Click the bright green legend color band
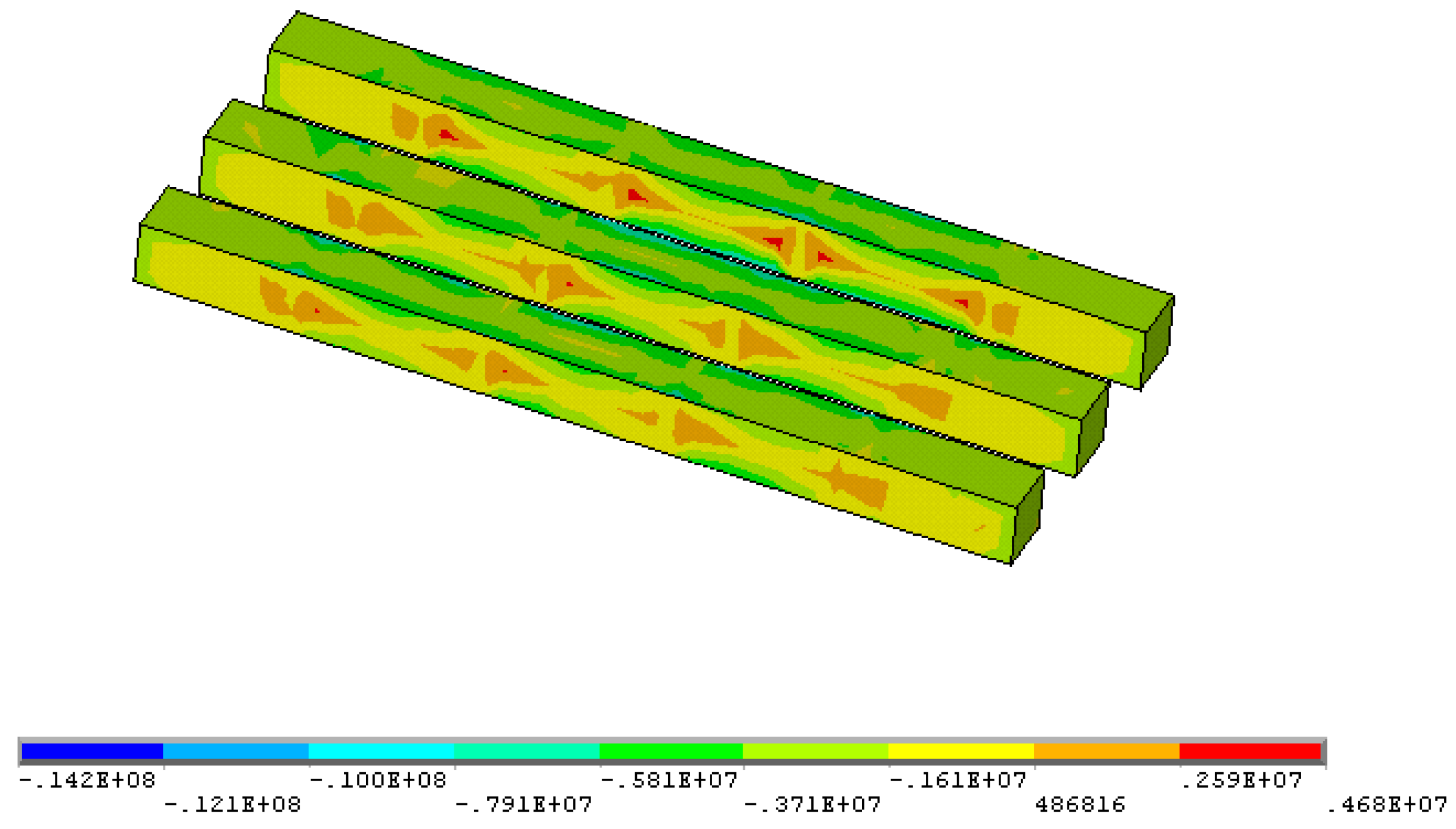 coord(671,751)
